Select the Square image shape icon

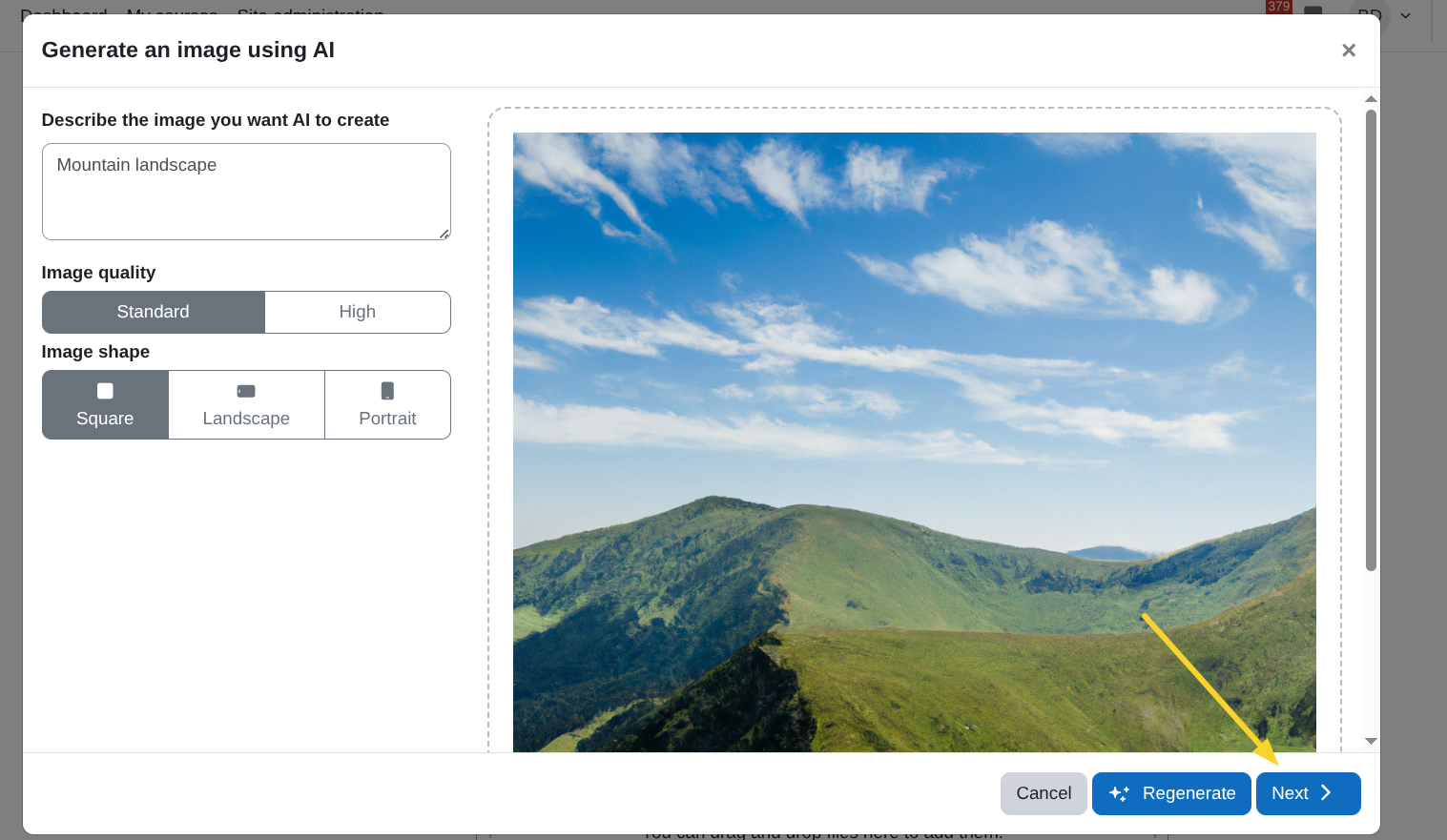(105, 391)
